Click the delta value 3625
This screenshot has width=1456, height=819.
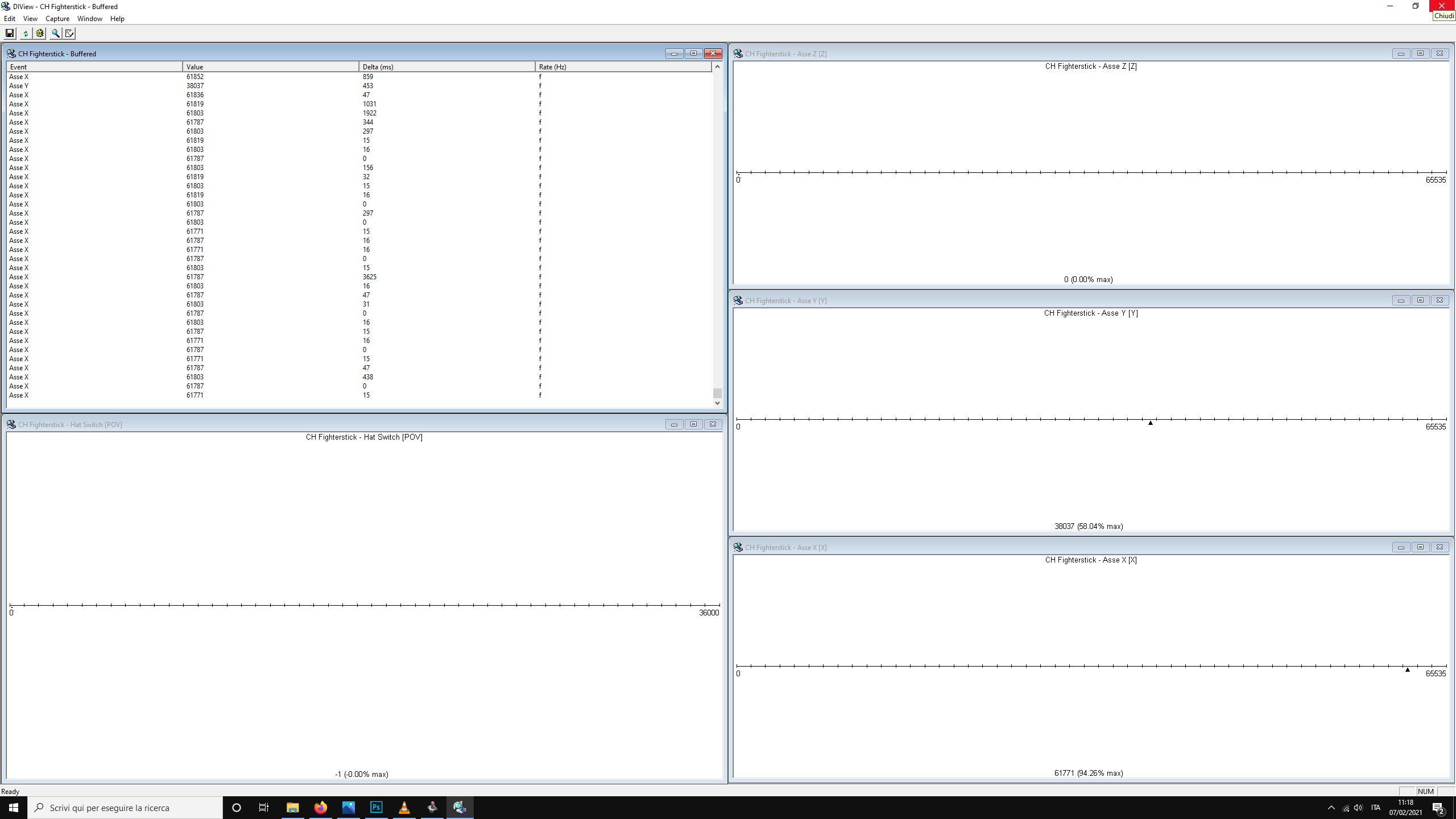pyautogui.click(x=370, y=277)
